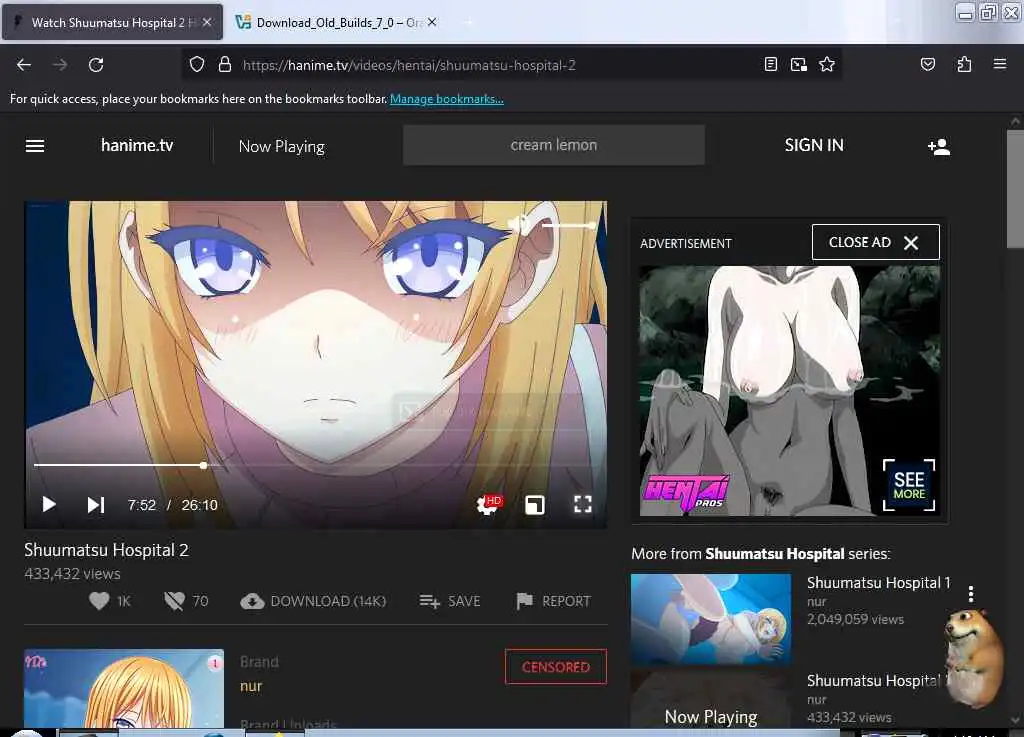Open the tracking protection shield icon
This screenshot has height=737, width=1024.
point(197,65)
